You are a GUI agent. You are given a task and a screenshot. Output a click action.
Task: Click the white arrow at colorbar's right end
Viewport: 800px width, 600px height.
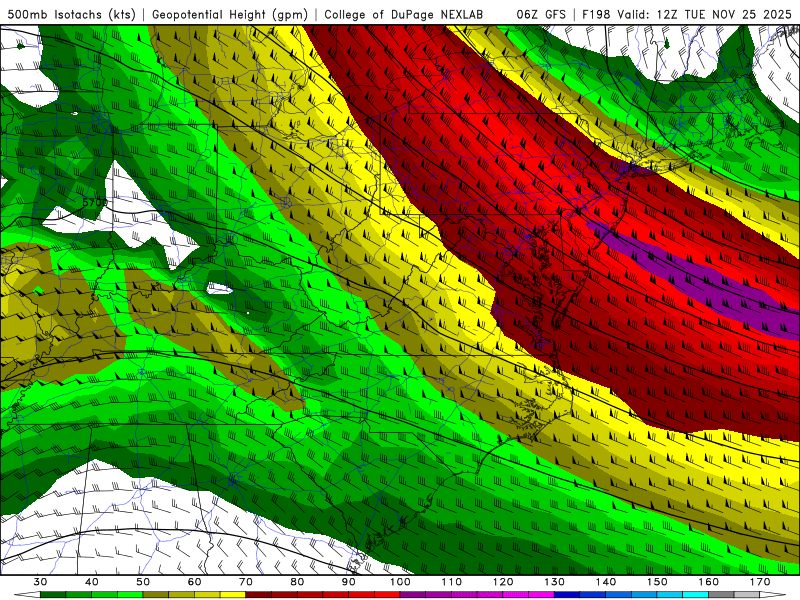tap(773, 594)
